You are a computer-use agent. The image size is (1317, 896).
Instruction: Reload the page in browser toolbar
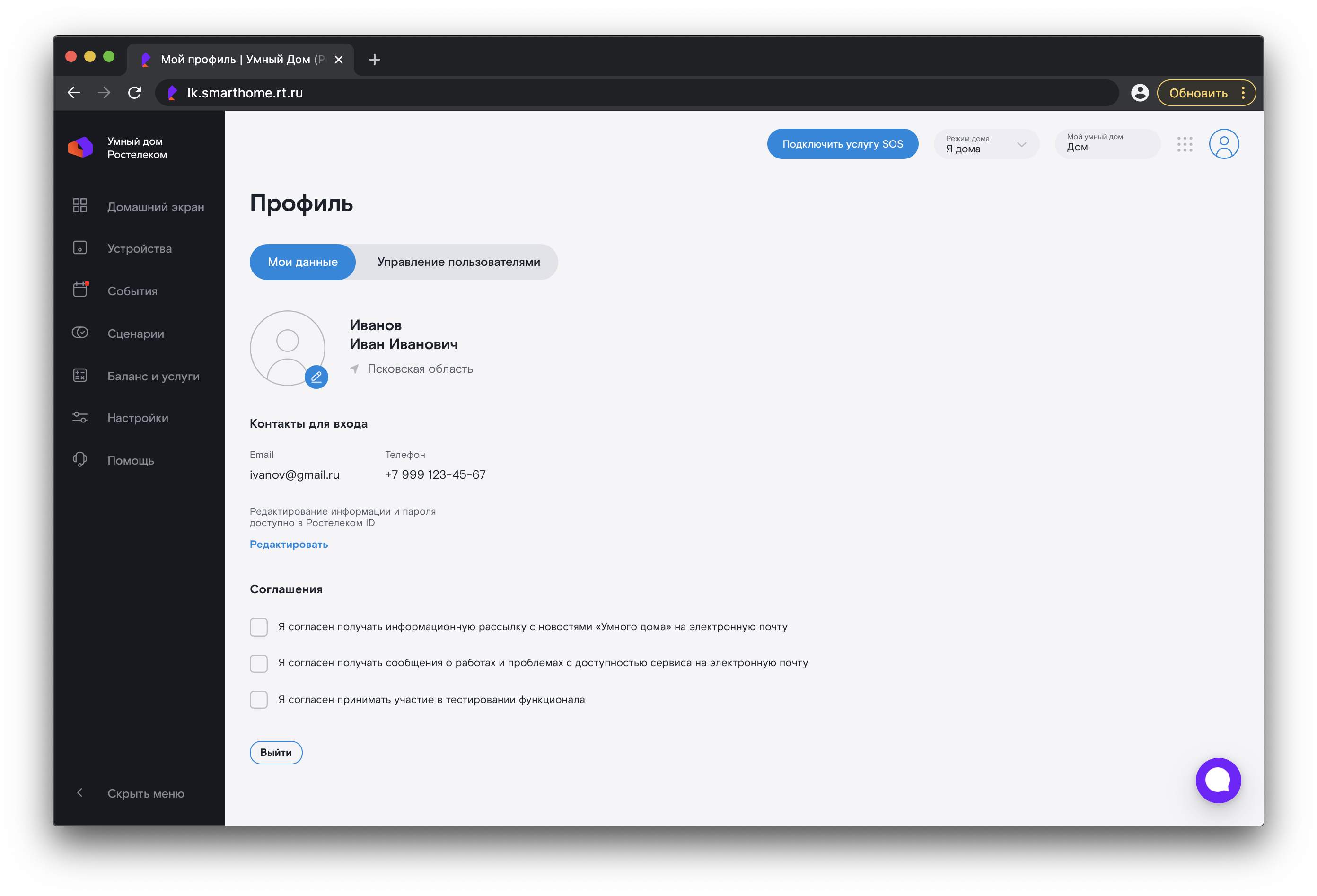tap(134, 93)
